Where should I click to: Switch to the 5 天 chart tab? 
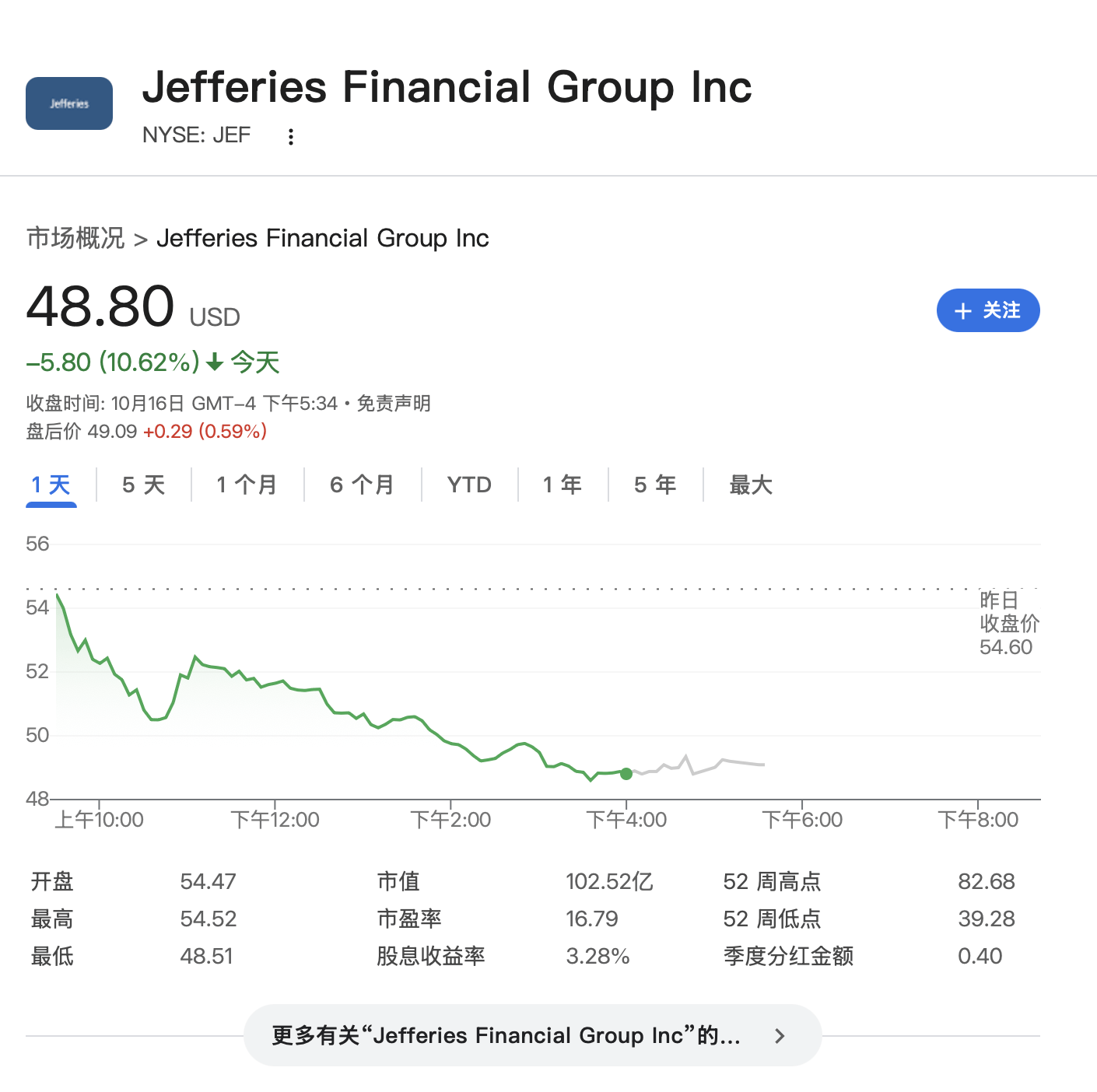[144, 485]
